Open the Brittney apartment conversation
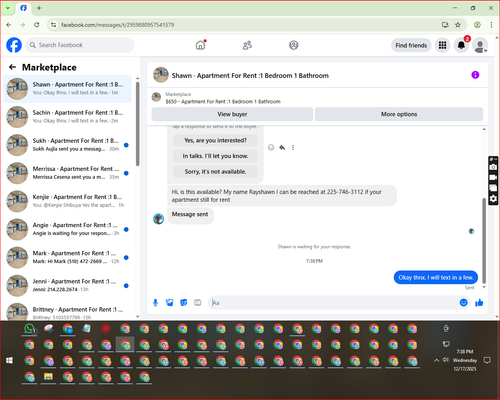Screen dimensions: 500x400 coord(68,312)
